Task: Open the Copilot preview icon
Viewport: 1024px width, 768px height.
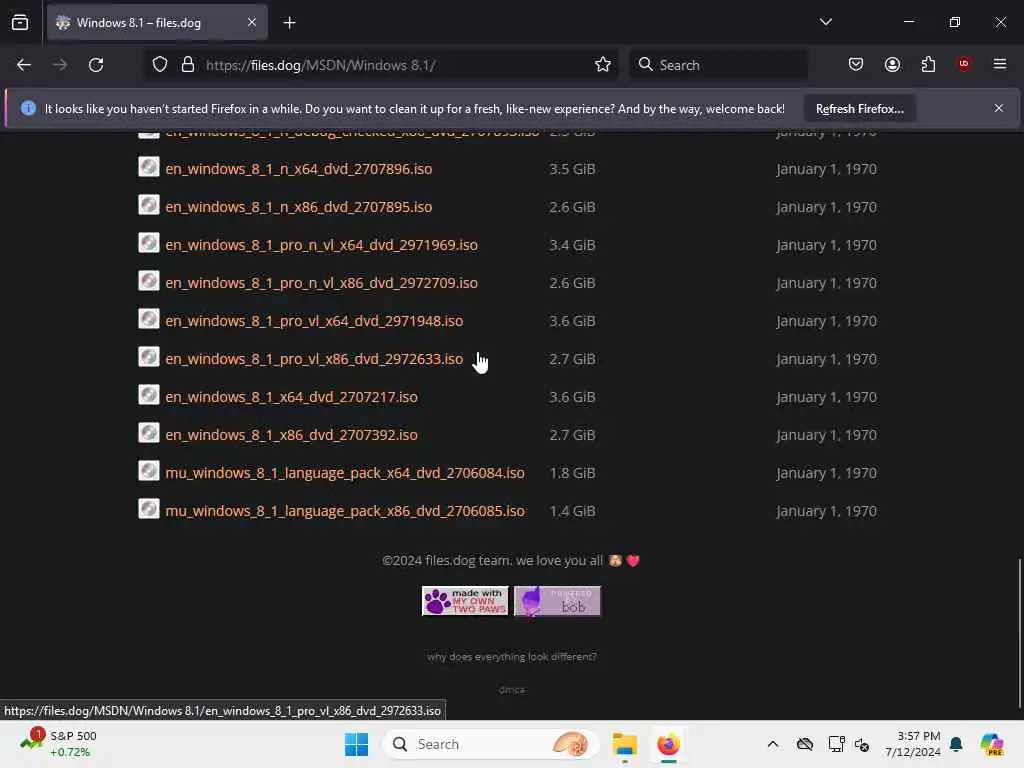Action: (x=991, y=744)
